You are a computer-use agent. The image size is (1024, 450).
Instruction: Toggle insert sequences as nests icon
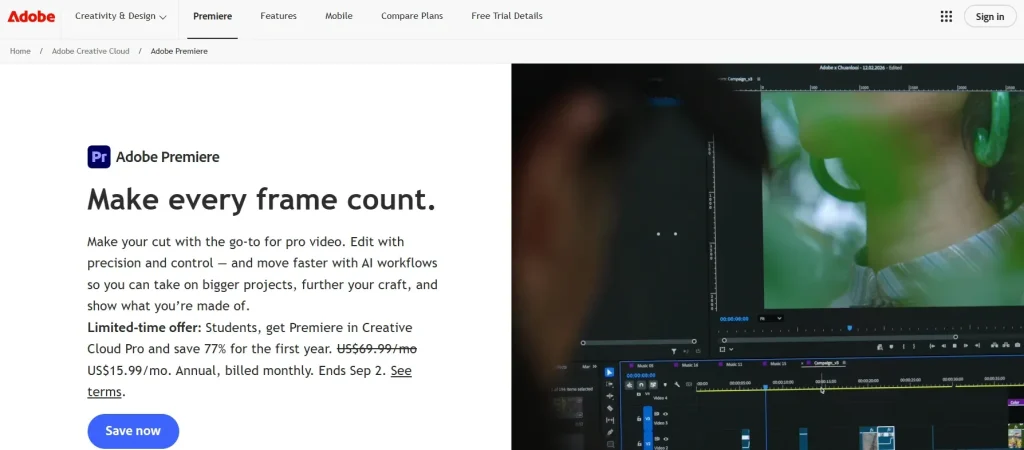pos(629,385)
